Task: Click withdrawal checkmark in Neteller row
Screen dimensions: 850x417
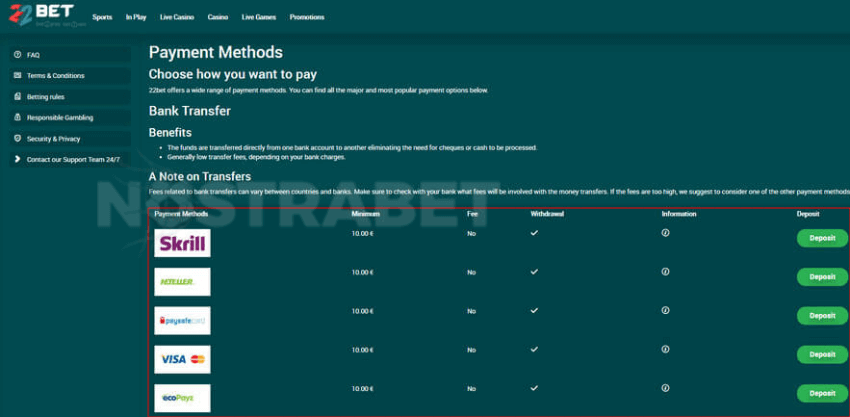Action: click(535, 272)
